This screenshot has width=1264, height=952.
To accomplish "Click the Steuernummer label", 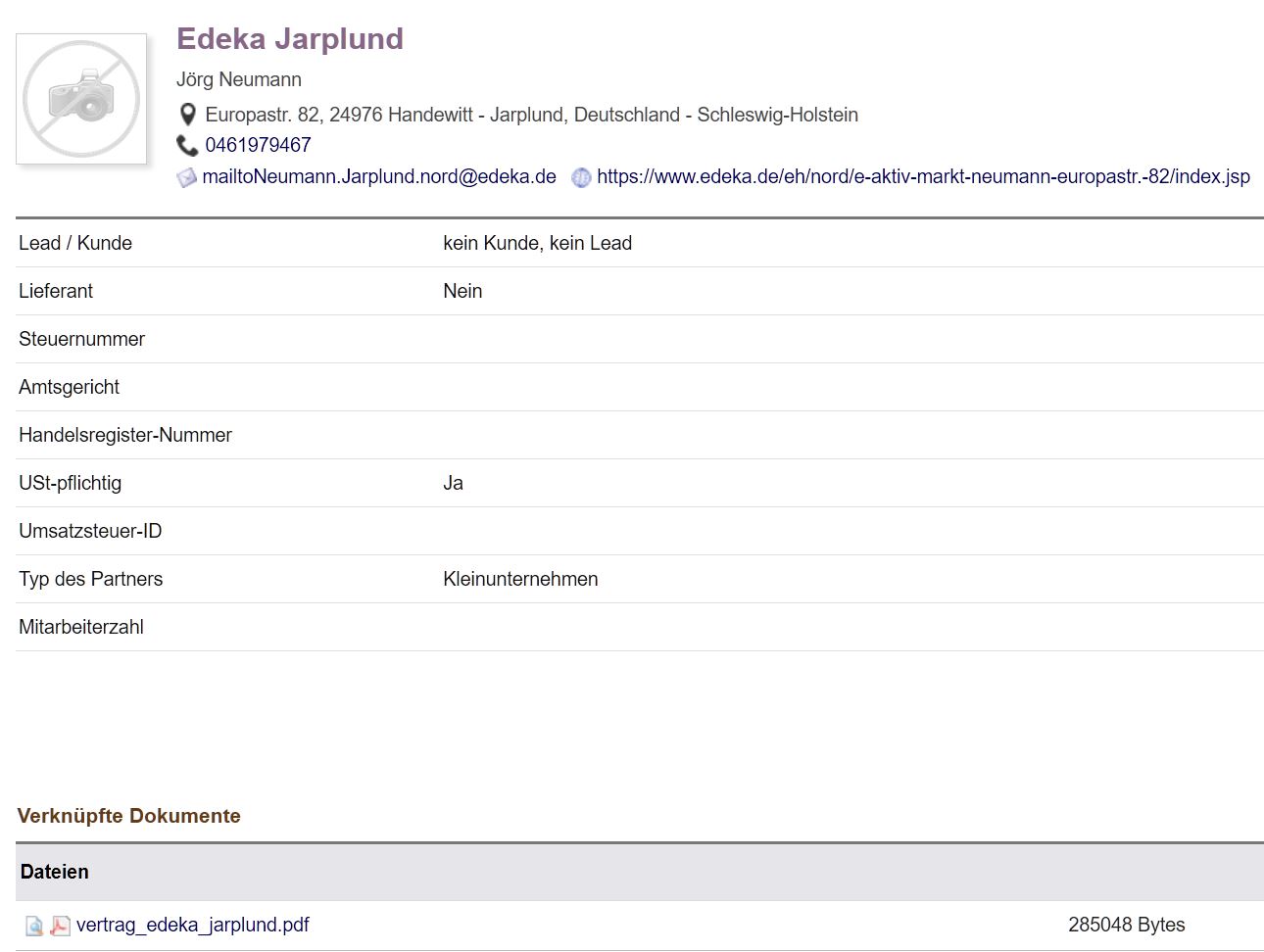I will pyautogui.click(x=81, y=339).
